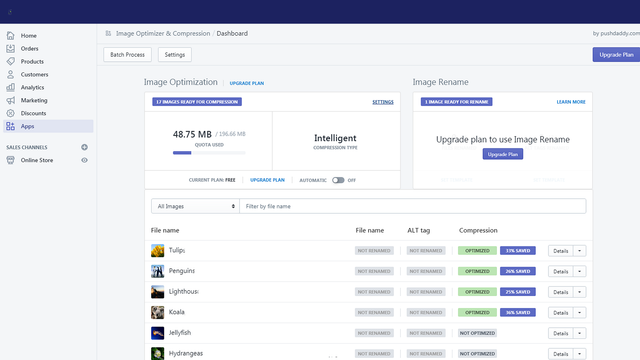The width and height of the screenshot is (640, 360).
Task: View Online Store using the eye icon
Action: pyautogui.click(x=84, y=160)
